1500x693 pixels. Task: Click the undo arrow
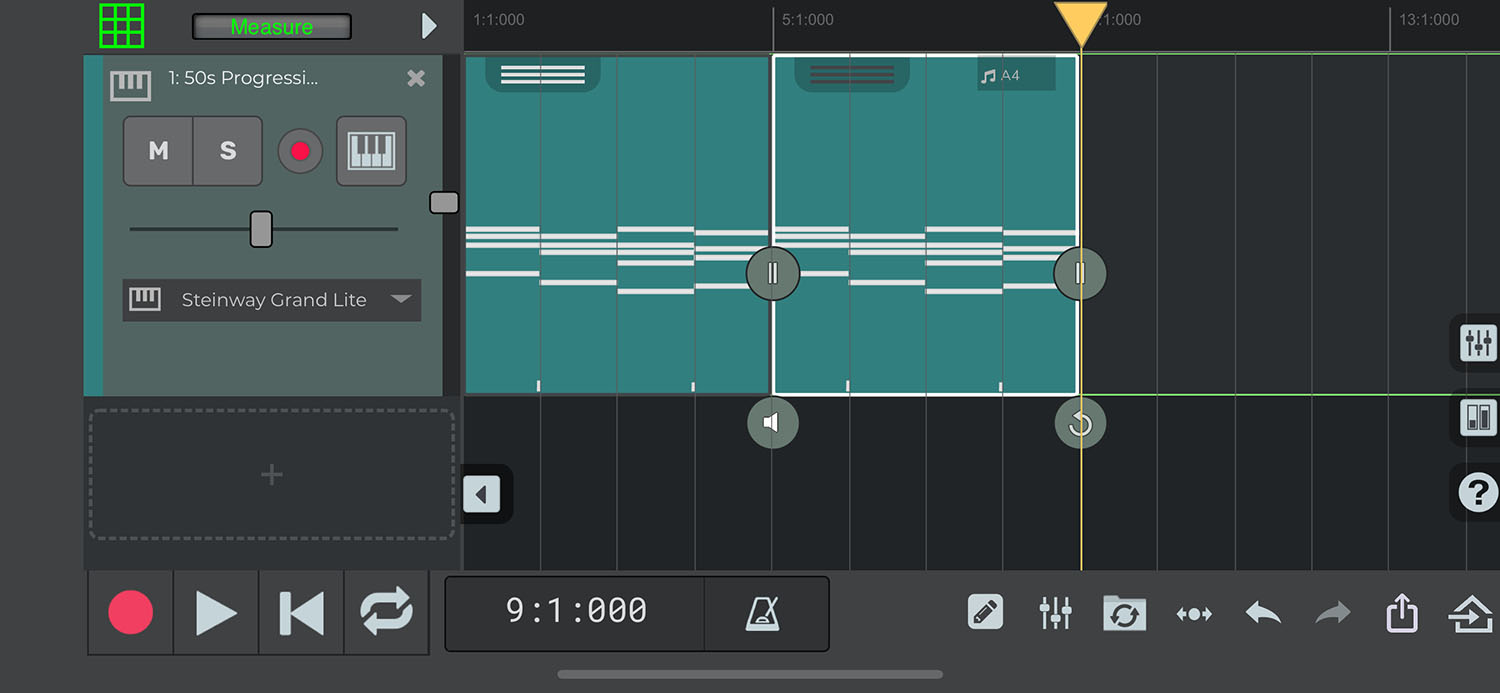point(1263,612)
